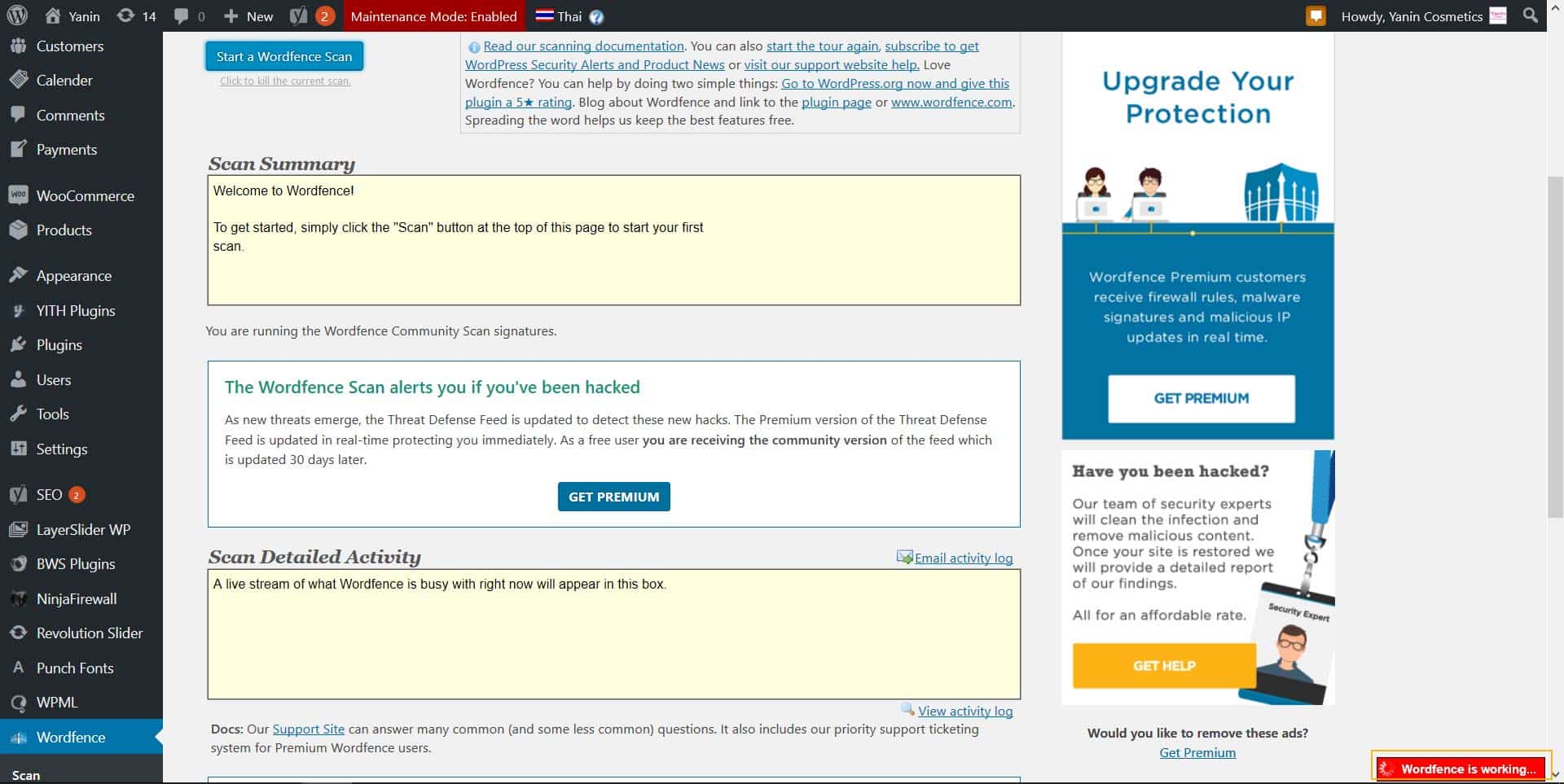Click to kill the current scan link
The height and width of the screenshot is (784, 1564).
[x=285, y=81]
